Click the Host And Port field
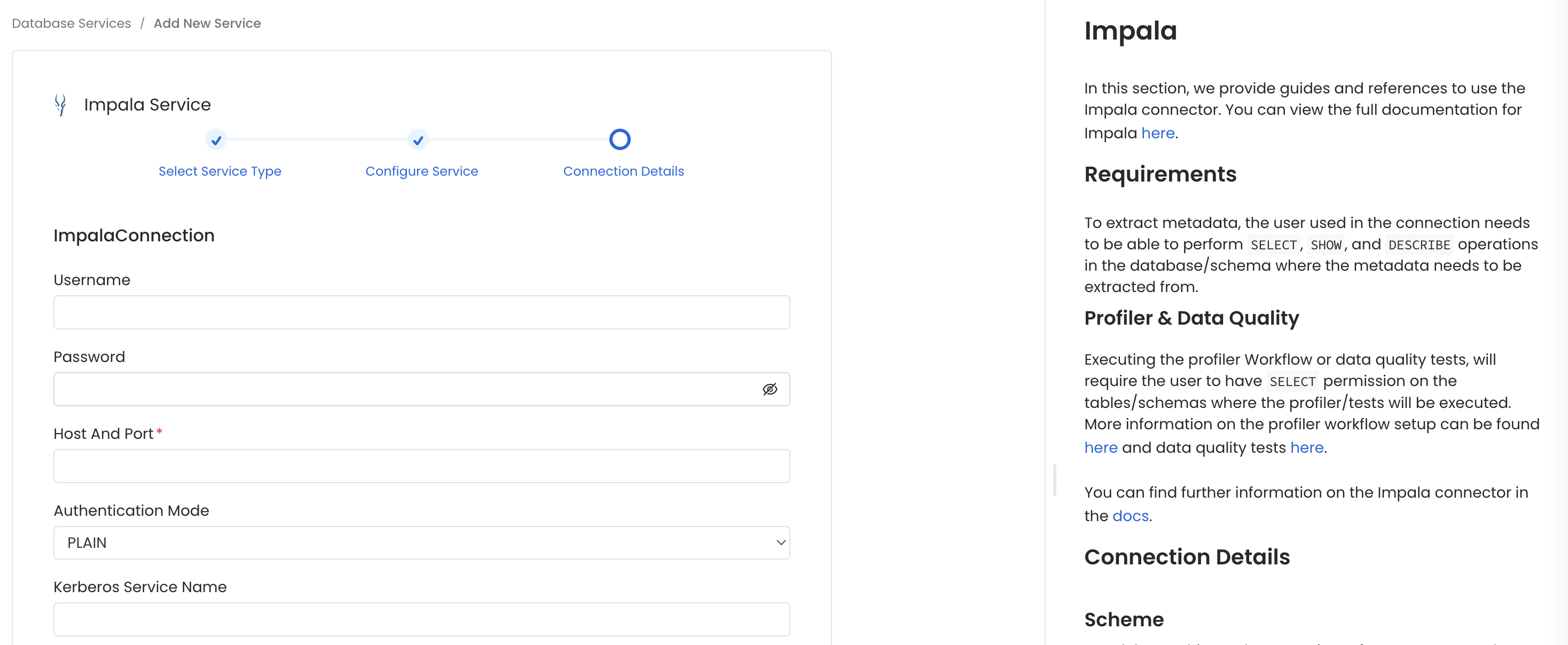 tap(421, 466)
